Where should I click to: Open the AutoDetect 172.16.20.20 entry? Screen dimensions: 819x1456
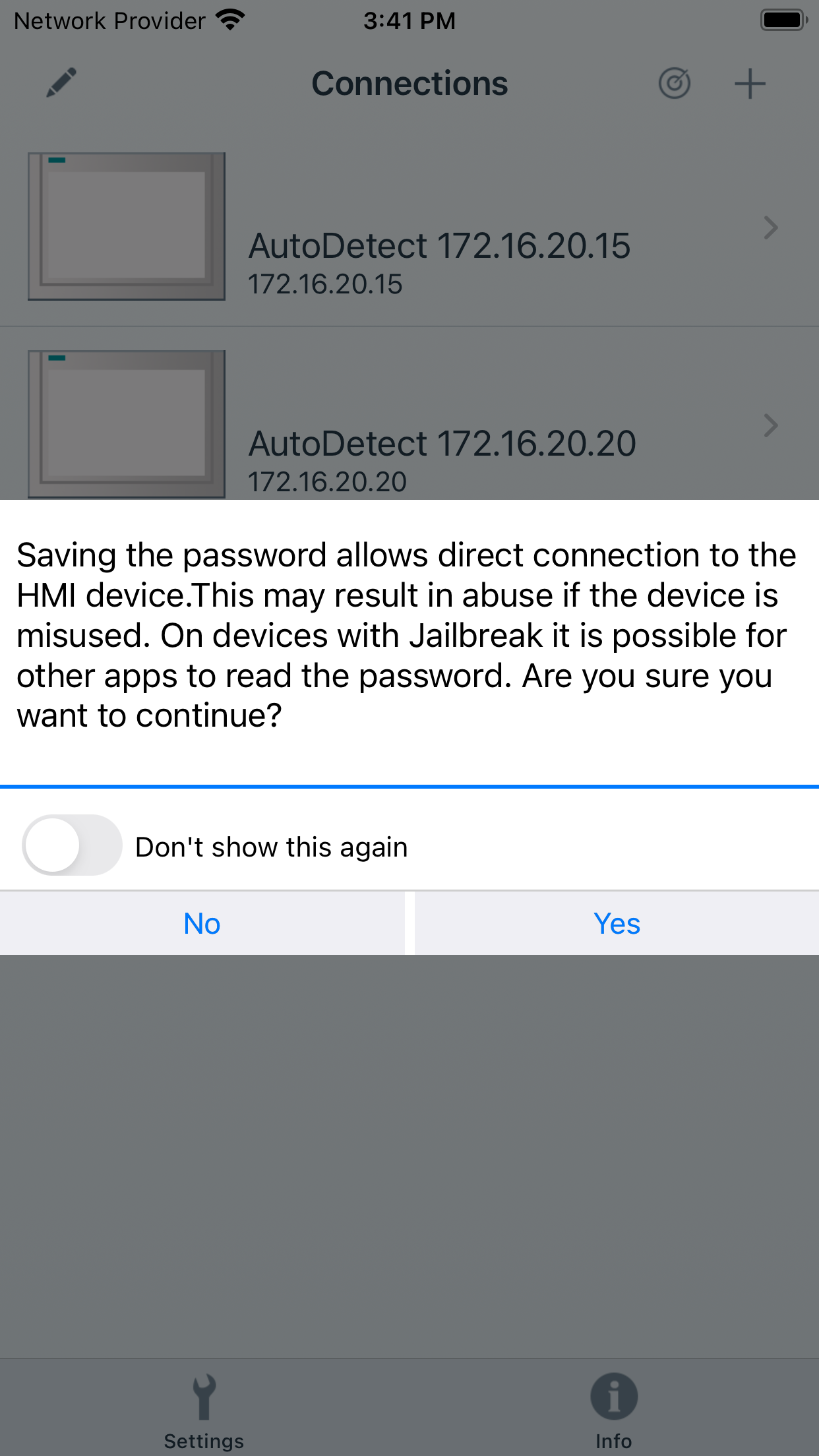pyautogui.click(x=409, y=414)
